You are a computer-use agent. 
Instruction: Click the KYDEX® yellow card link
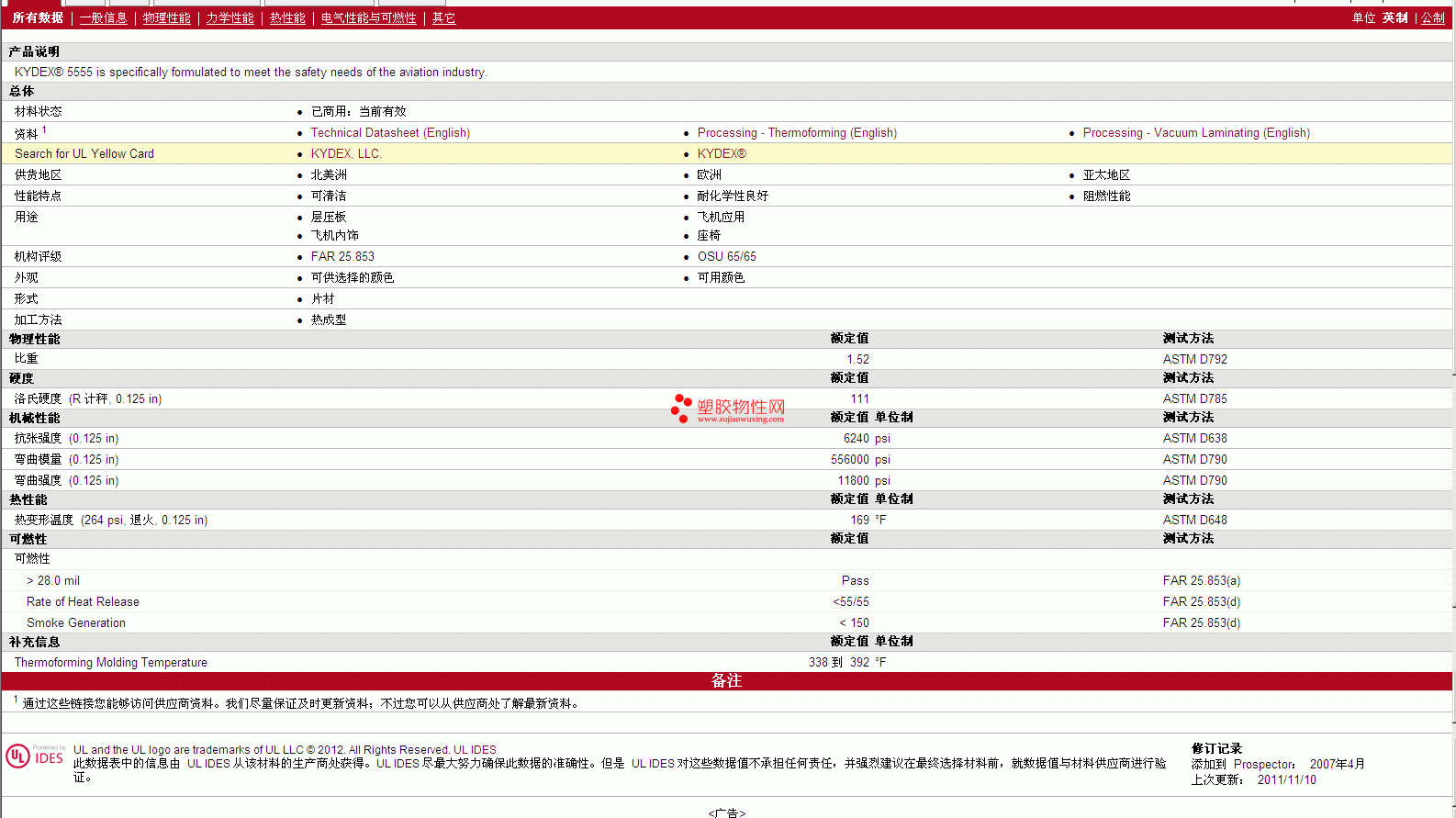tap(722, 153)
